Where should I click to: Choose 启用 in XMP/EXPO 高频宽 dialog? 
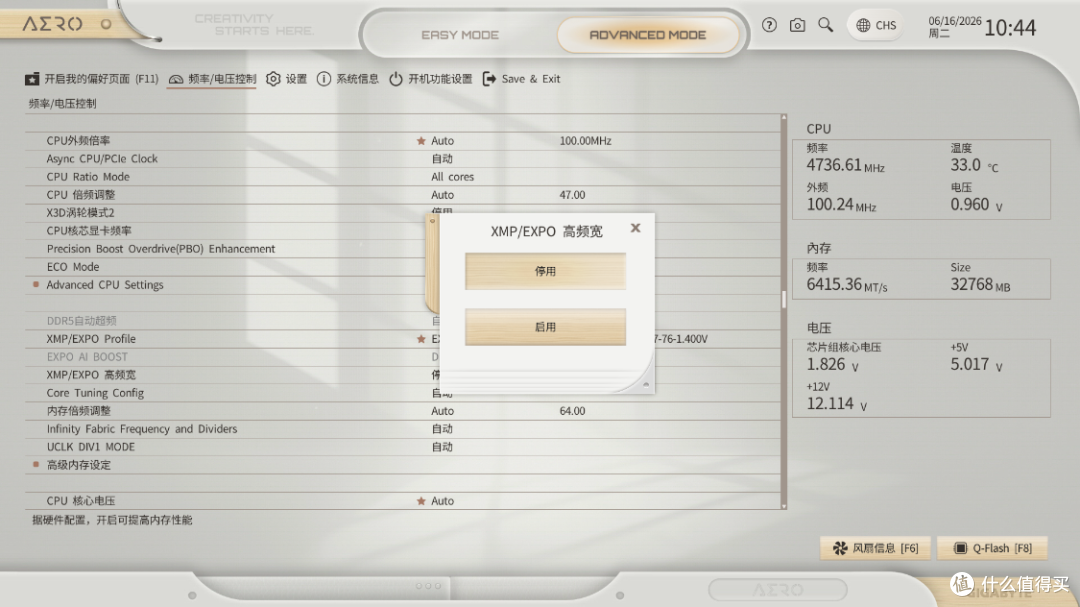pos(546,327)
